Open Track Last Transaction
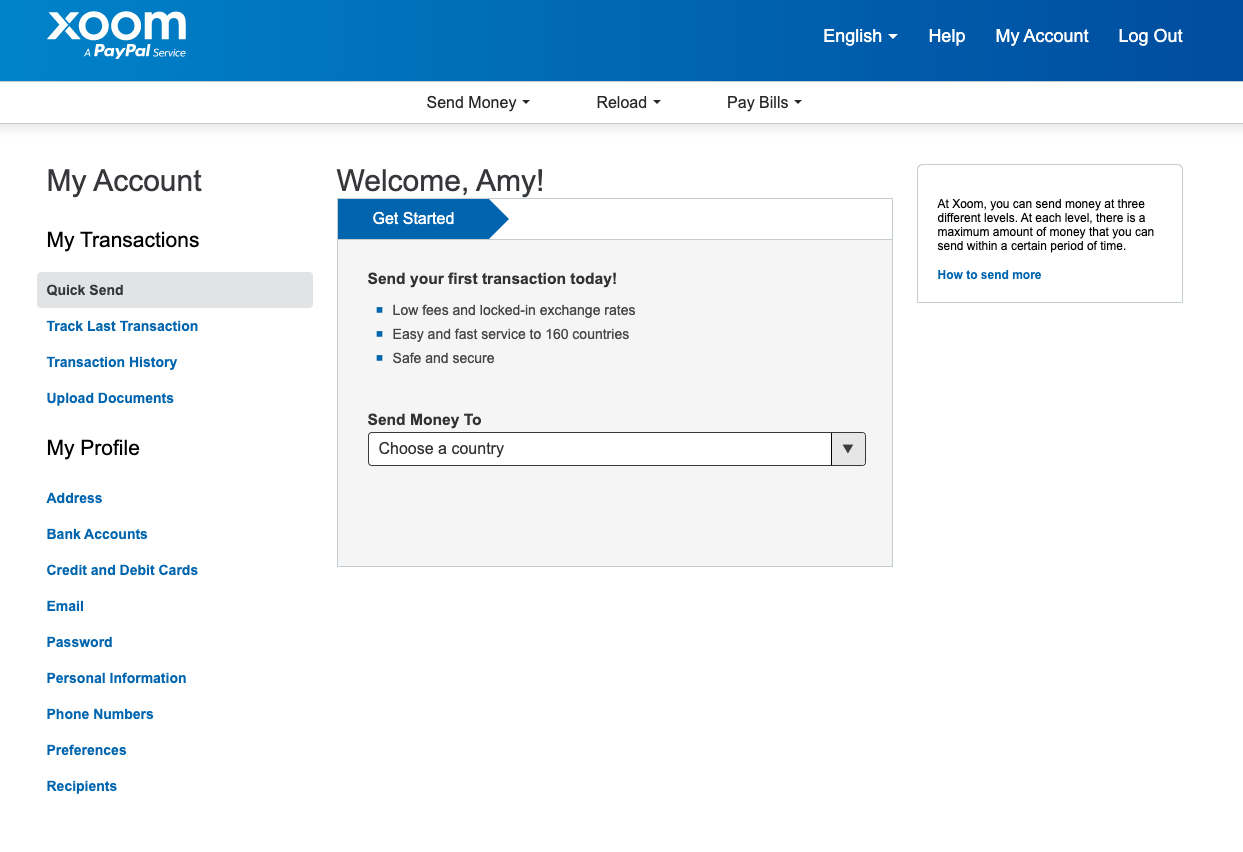Screen dimensions: 1243x852 [122, 326]
